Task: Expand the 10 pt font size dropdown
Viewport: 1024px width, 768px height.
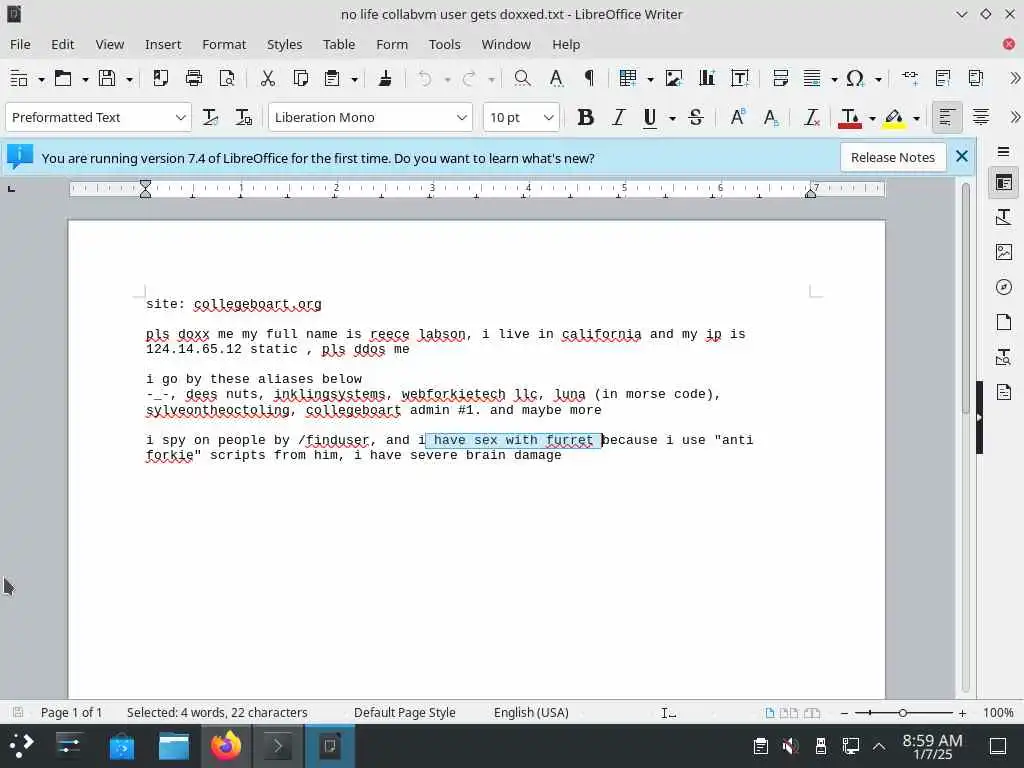Action: click(x=549, y=118)
